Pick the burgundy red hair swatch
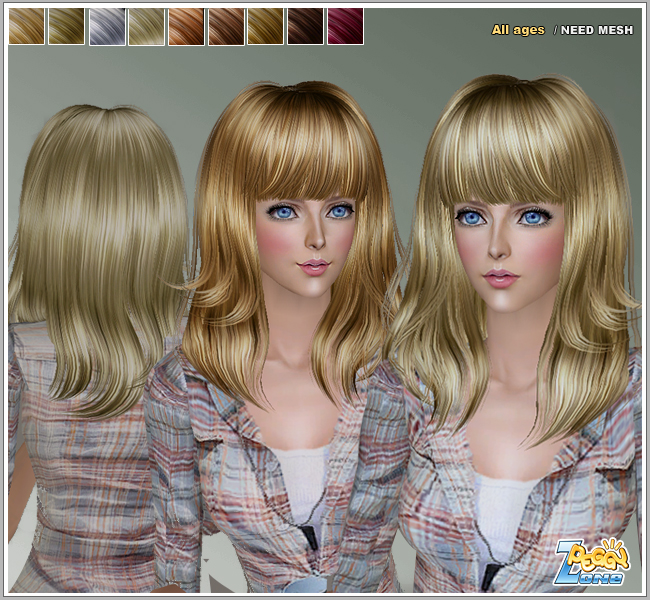The width and height of the screenshot is (650, 600). 345,27
